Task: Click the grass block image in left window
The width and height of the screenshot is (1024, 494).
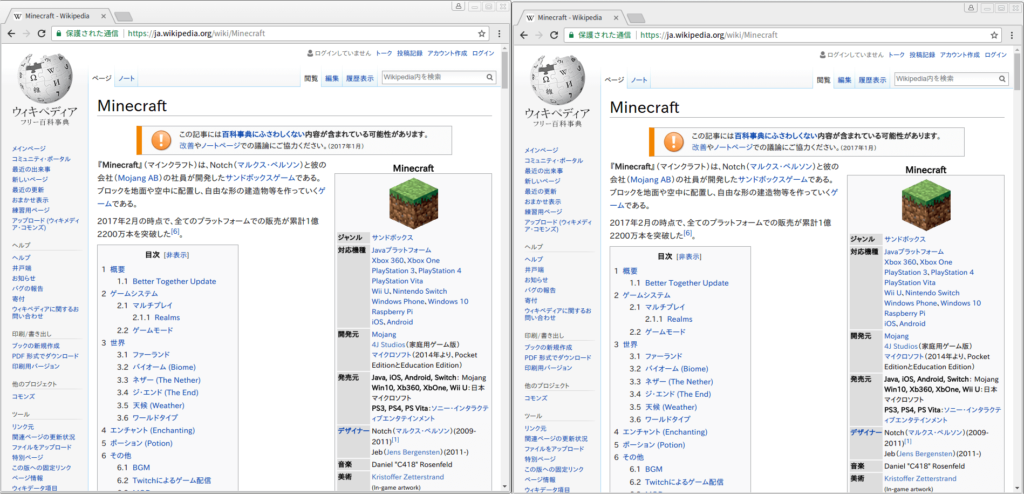Action: [413, 201]
